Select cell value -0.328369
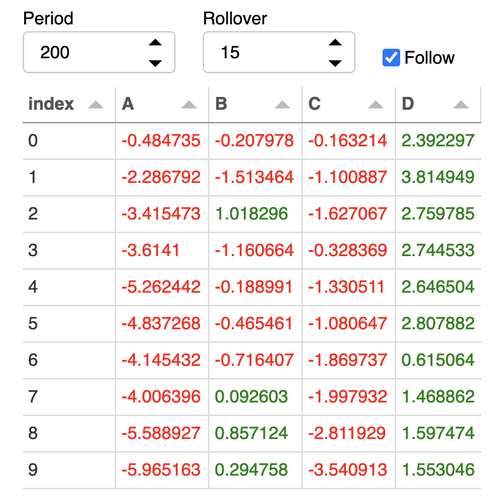This screenshot has height=500, width=500. [x=348, y=250]
